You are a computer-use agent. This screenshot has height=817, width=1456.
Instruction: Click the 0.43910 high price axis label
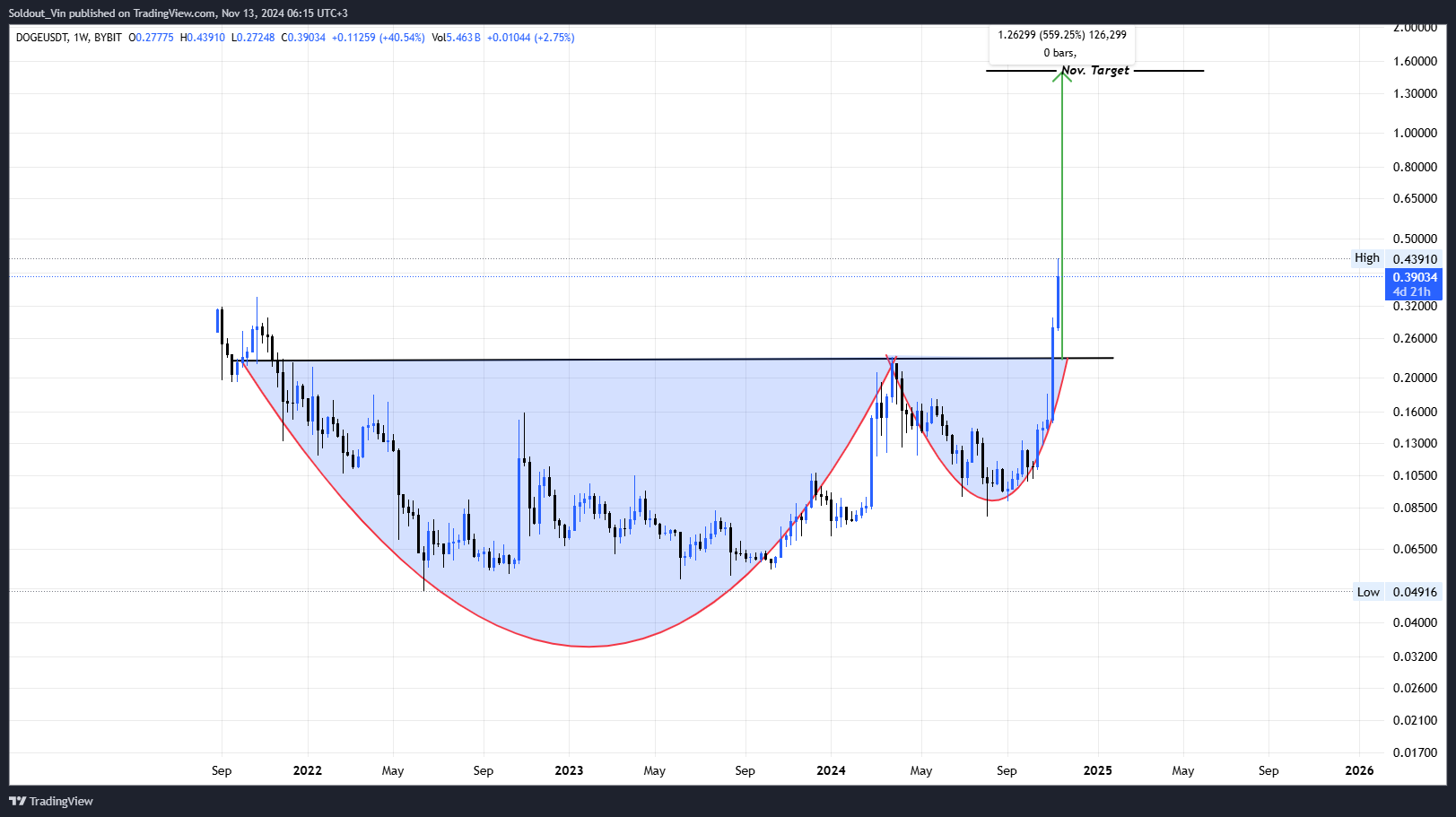click(x=1415, y=259)
